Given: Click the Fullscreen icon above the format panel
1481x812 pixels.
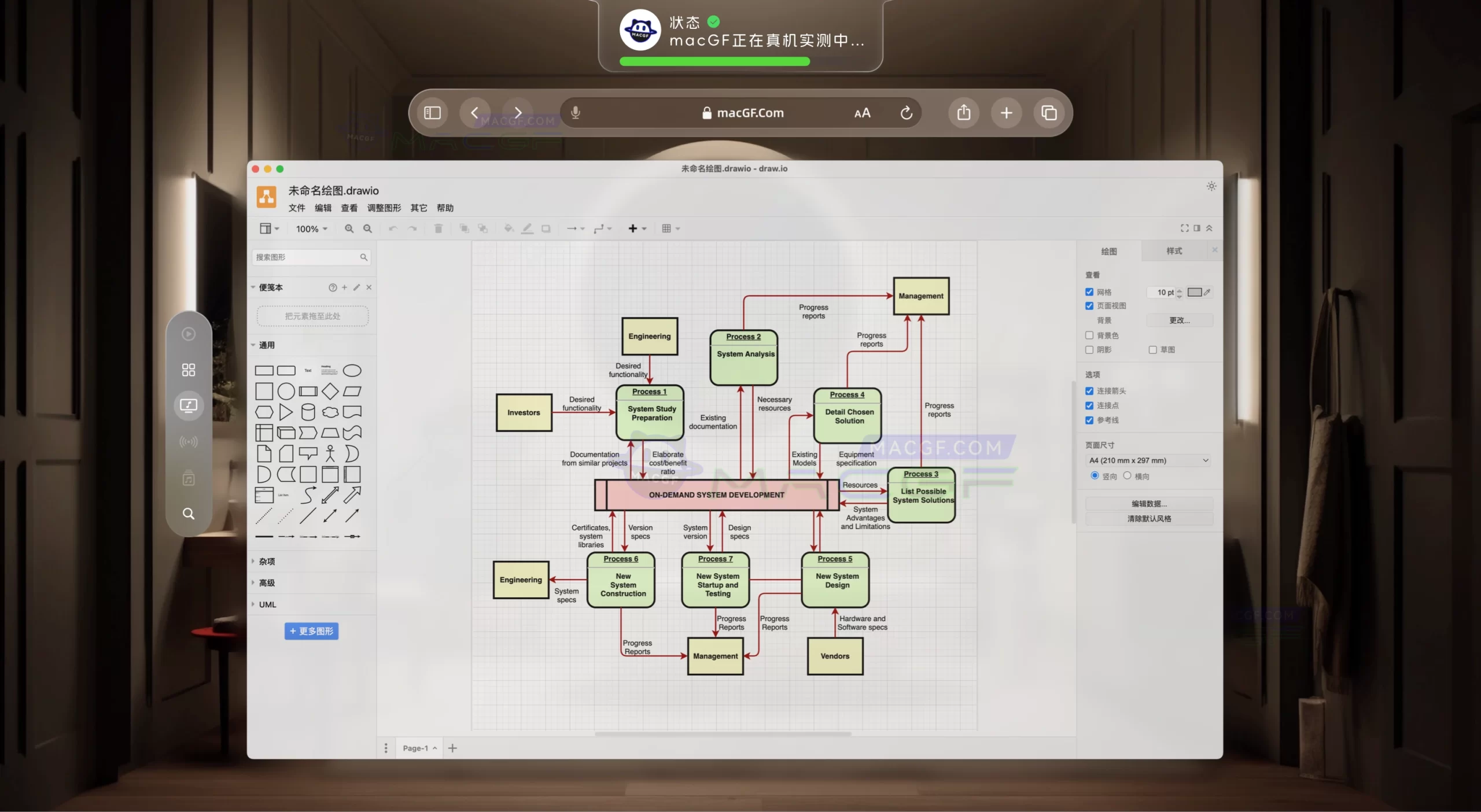Looking at the screenshot, I should [1184, 227].
